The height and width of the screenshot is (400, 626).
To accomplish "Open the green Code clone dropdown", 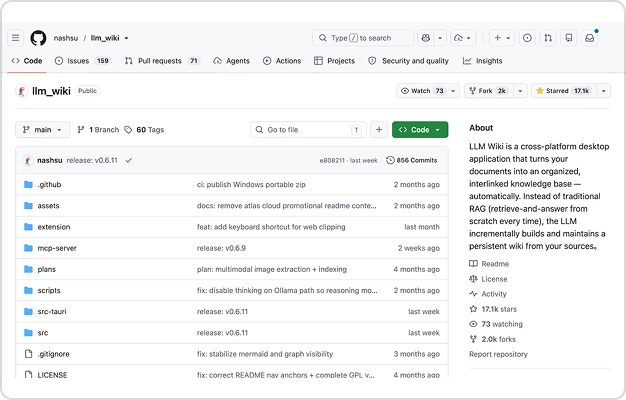I will [420, 130].
